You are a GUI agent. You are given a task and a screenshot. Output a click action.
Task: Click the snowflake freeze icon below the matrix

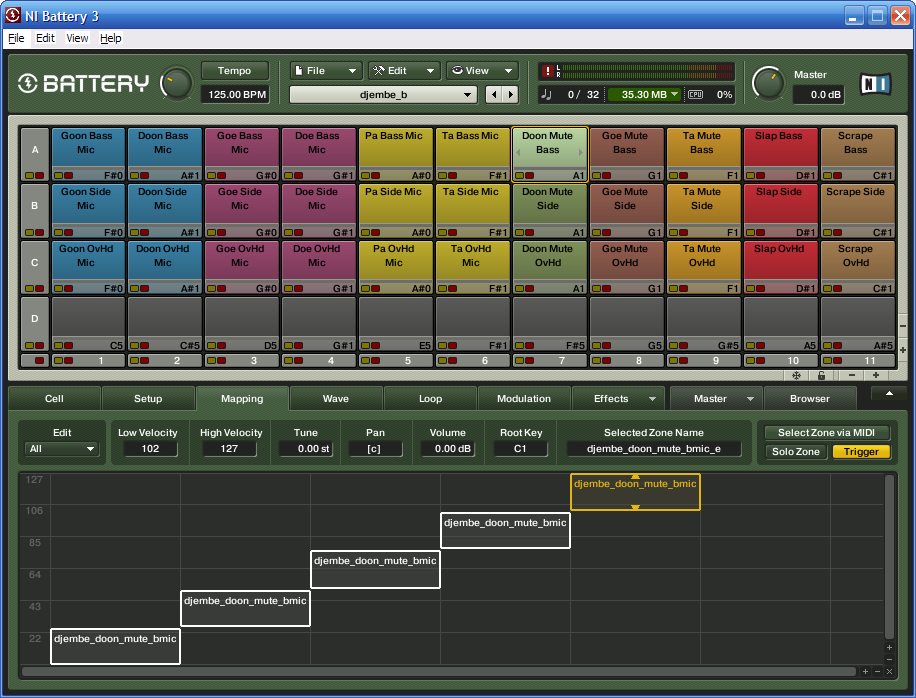click(x=796, y=376)
